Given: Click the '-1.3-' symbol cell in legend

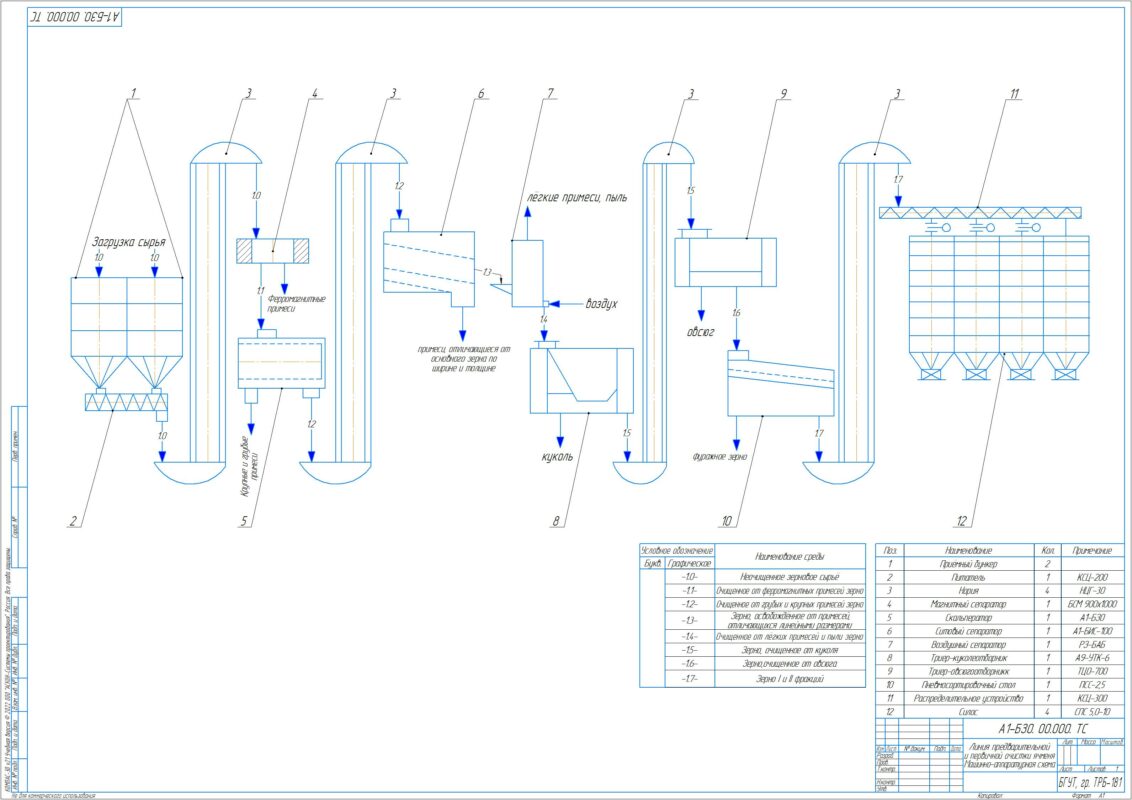Looking at the screenshot, I should point(690,620).
